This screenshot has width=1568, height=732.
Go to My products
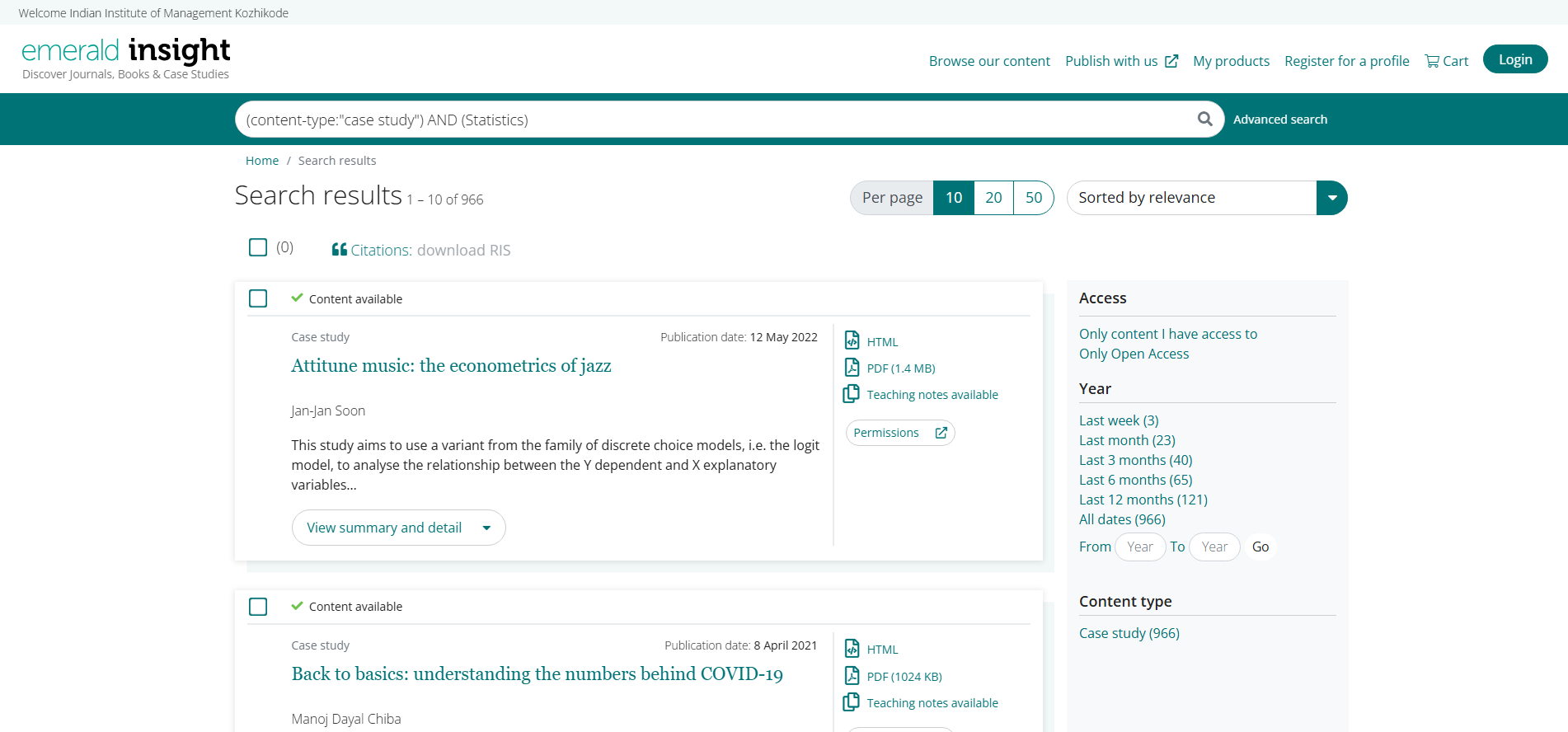pos(1231,61)
